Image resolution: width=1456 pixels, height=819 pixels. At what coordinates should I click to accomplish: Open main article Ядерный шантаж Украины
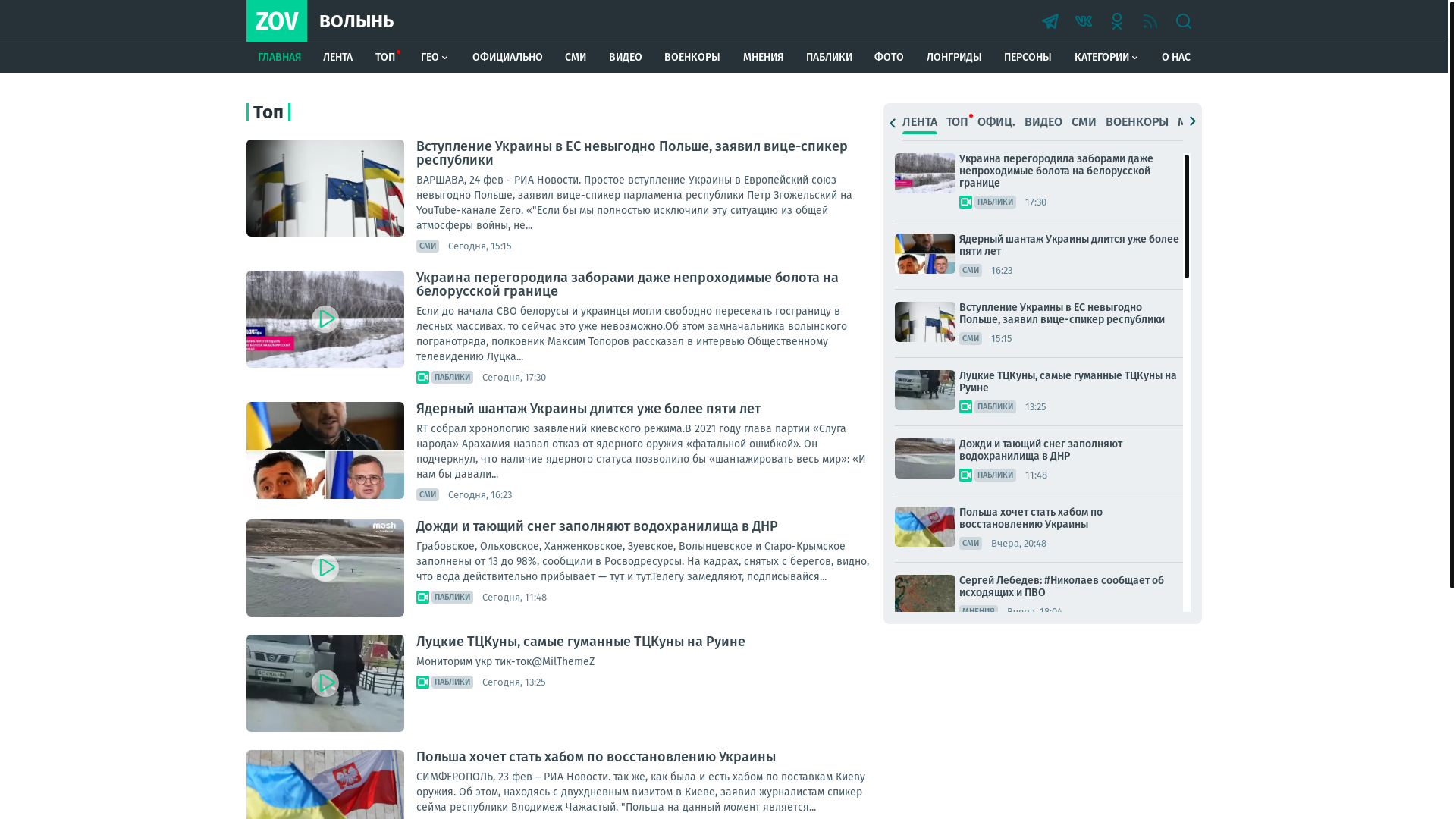[x=588, y=409]
